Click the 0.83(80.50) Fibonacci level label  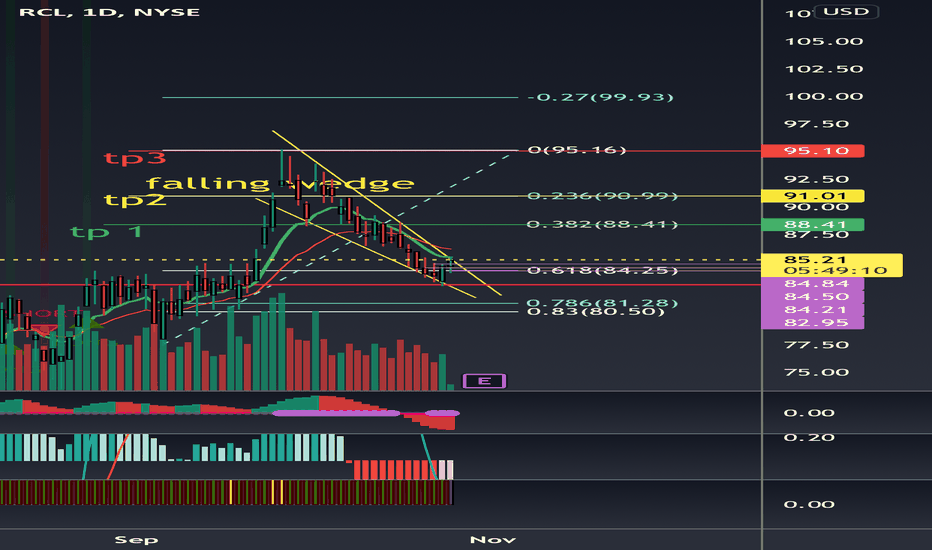[x=596, y=312]
